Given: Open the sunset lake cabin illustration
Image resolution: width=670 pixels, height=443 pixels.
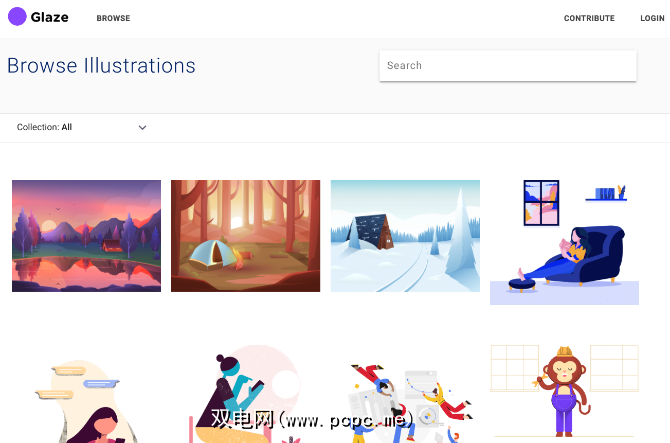Looking at the screenshot, I should [x=86, y=236].
